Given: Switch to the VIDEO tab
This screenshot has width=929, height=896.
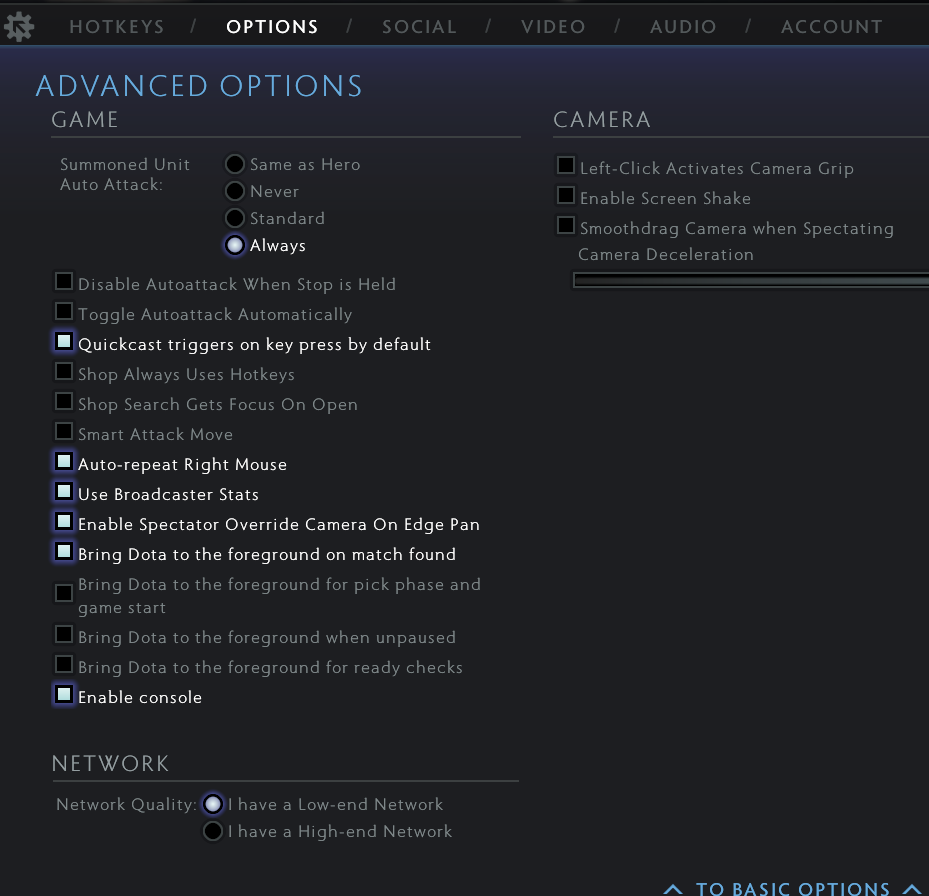Looking at the screenshot, I should click(553, 26).
